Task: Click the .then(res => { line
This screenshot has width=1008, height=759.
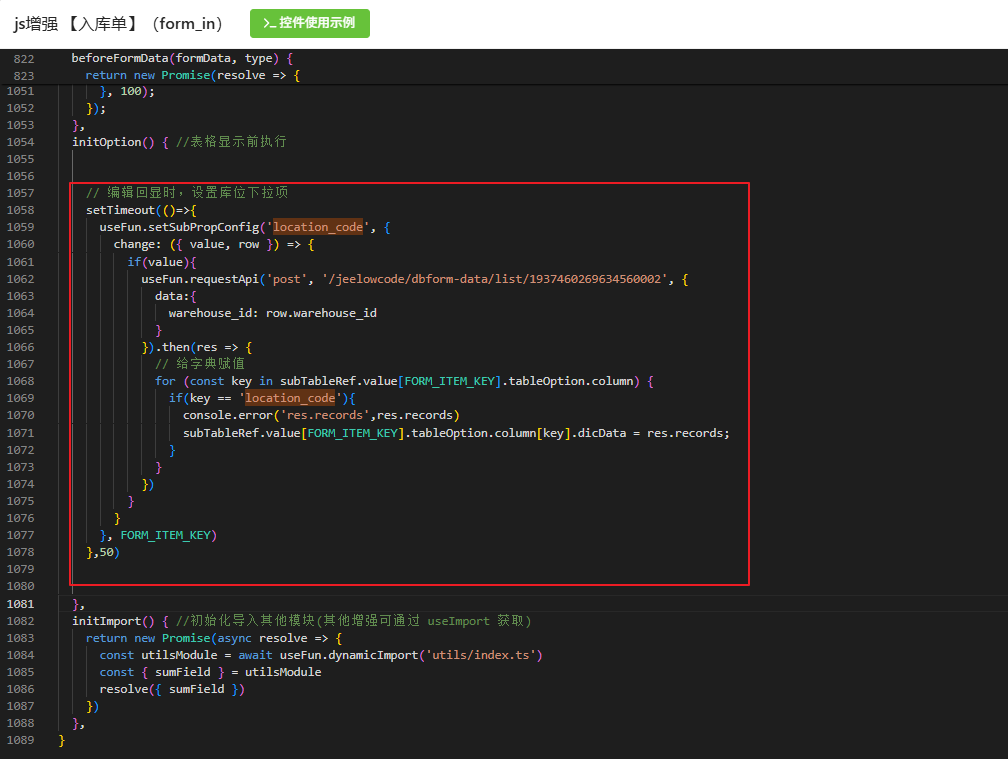Action: click(197, 347)
